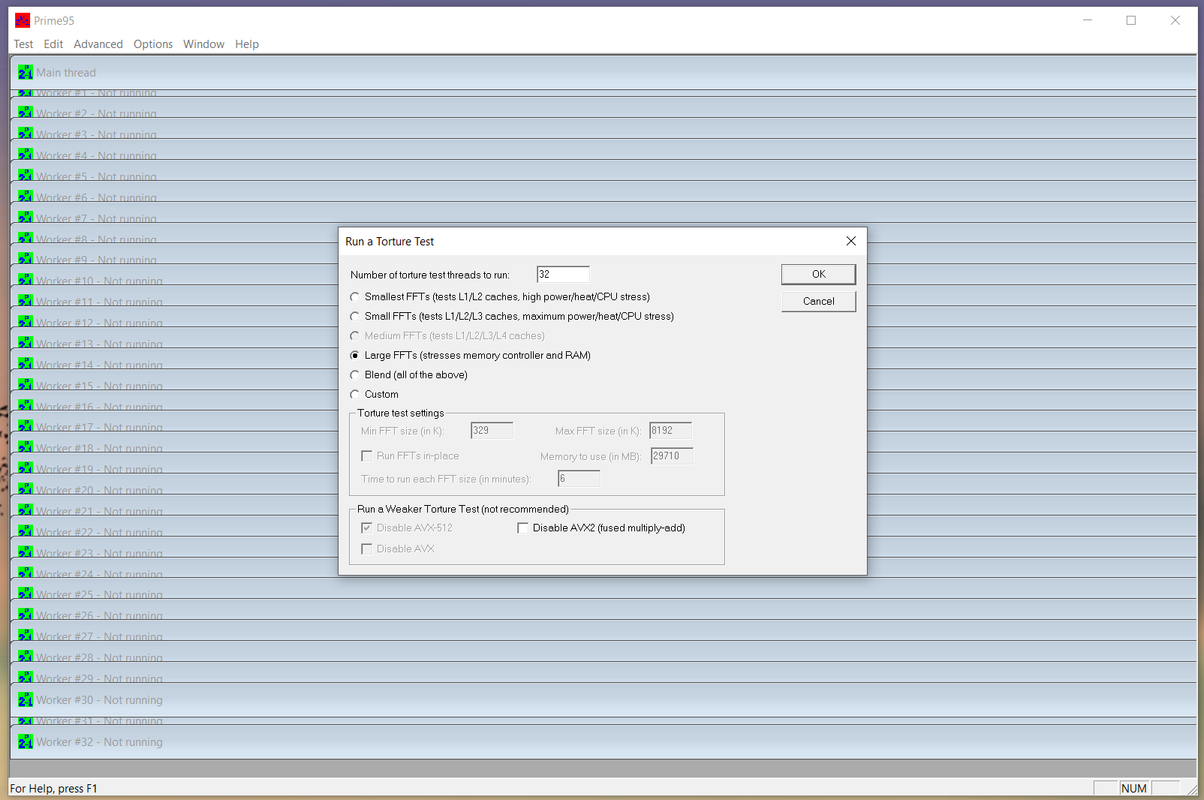Open the Options menu
This screenshot has width=1204, height=800.
click(153, 44)
